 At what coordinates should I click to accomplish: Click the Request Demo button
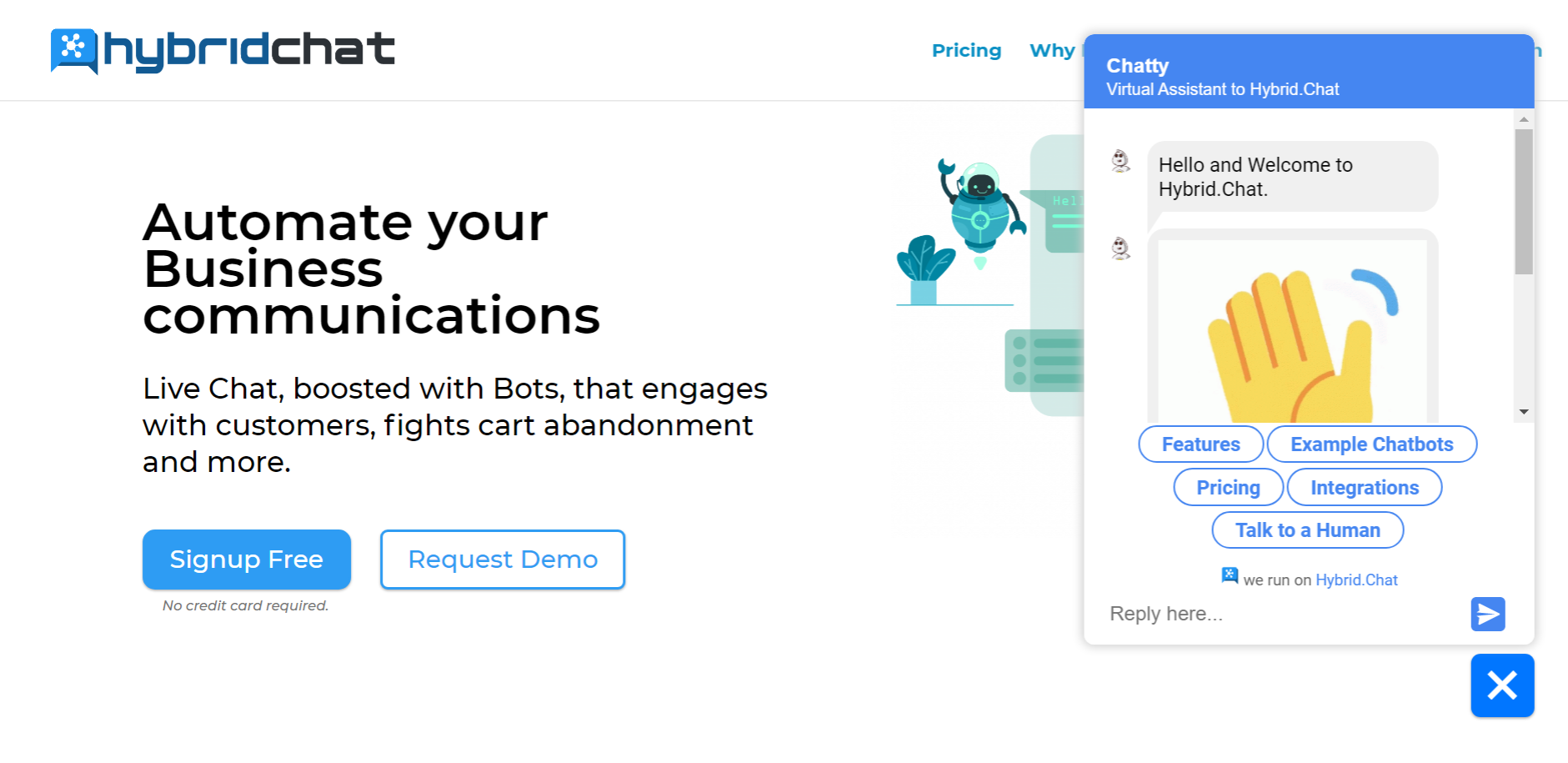click(x=503, y=560)
